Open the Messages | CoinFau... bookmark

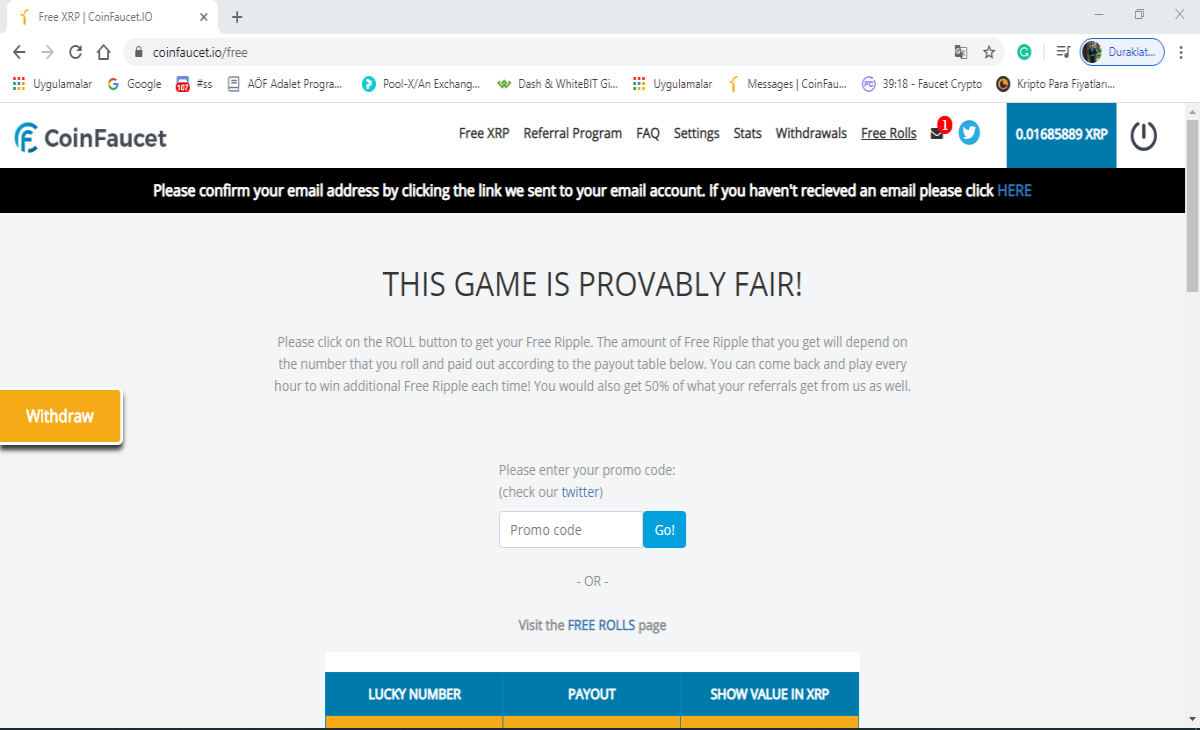click(787, 84)
